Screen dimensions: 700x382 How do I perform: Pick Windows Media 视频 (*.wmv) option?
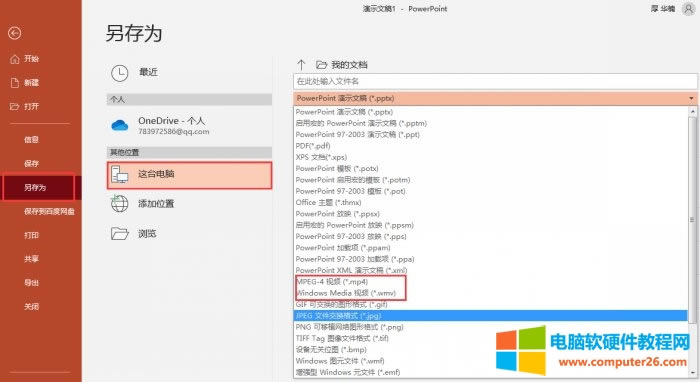point(346,293)
